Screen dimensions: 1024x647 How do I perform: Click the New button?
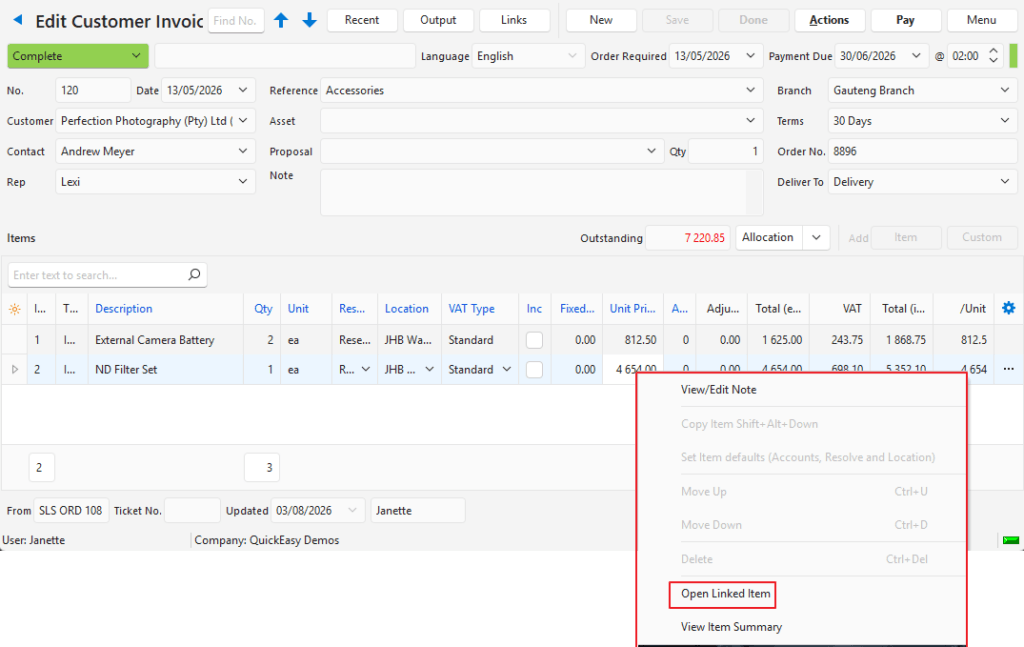(x=601, y=20)
